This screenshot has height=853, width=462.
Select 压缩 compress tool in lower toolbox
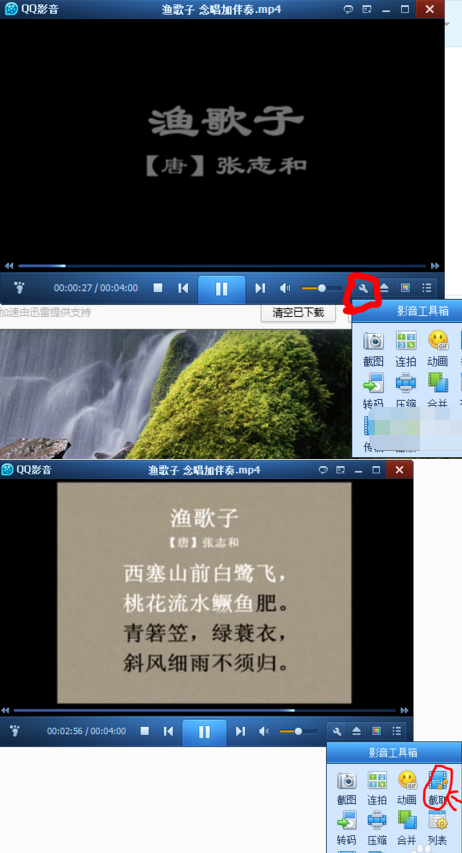point(377,827)
